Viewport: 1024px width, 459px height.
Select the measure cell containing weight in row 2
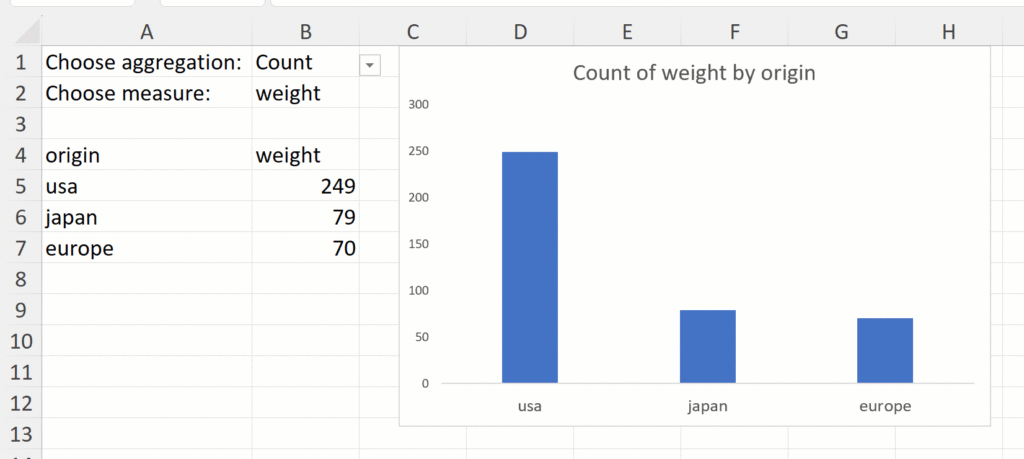[x=300, y=93]
